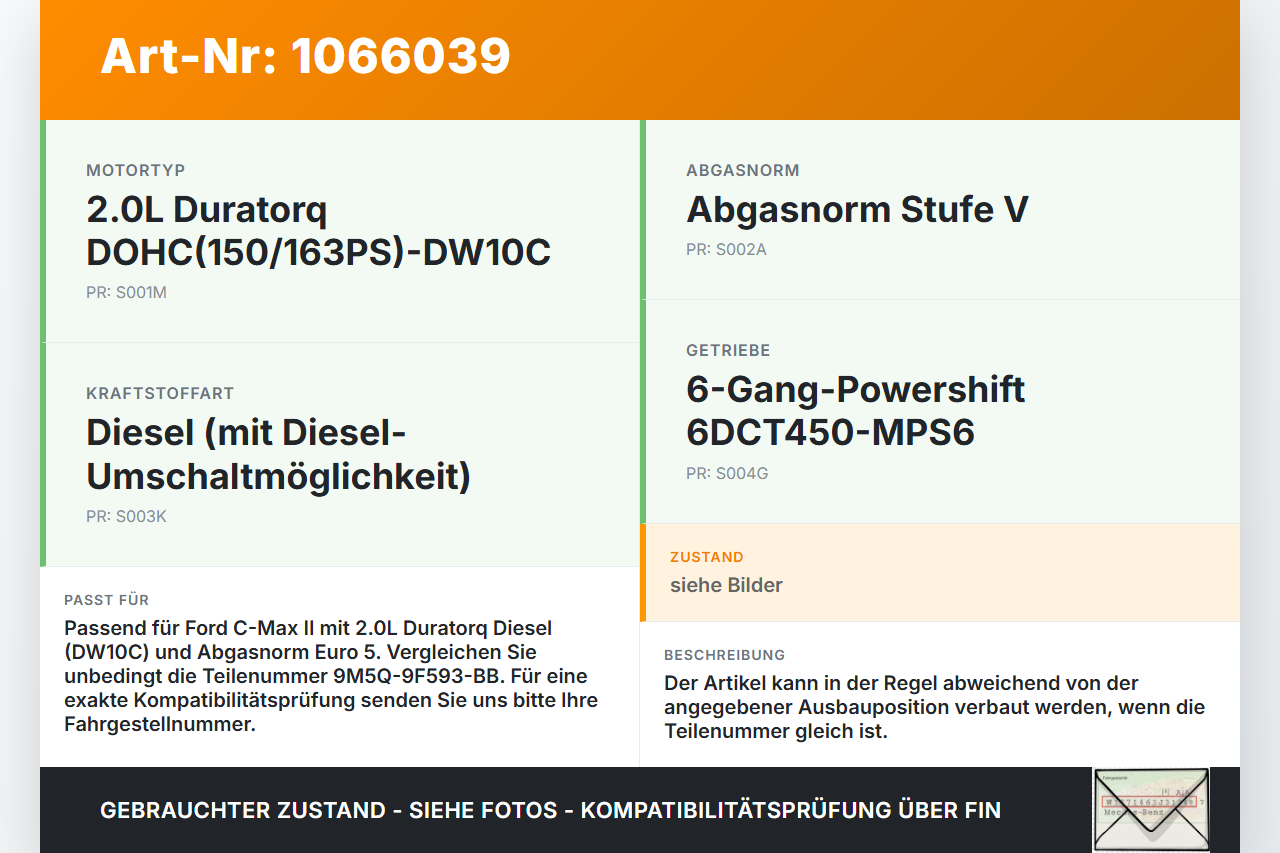The width and height of the screenshot is (1280, 853).
Task: Click the Diesel fuel type value
Action: pos(278,454)
